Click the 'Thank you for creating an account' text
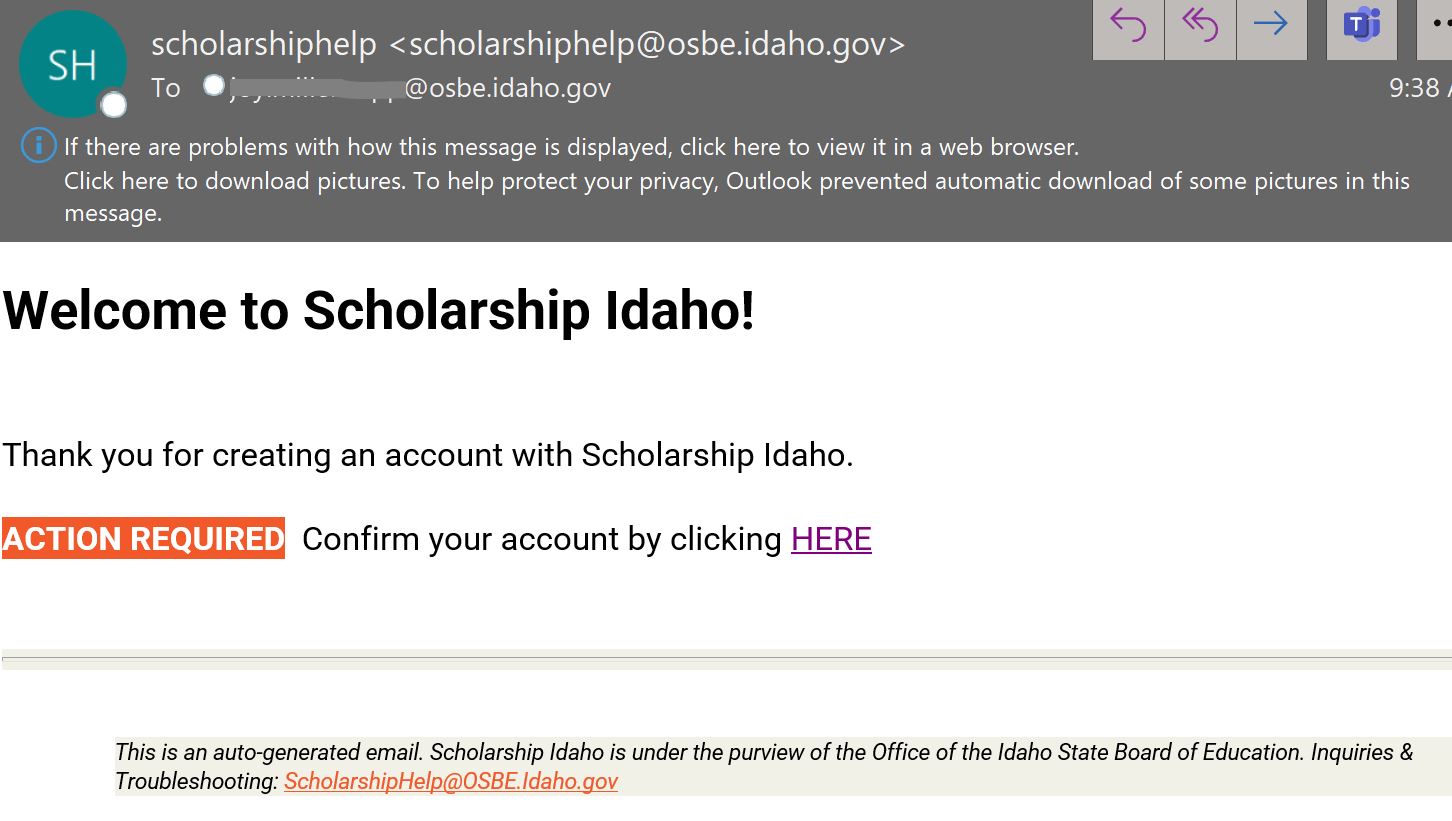1452x821 pixels. coord(427,455)
